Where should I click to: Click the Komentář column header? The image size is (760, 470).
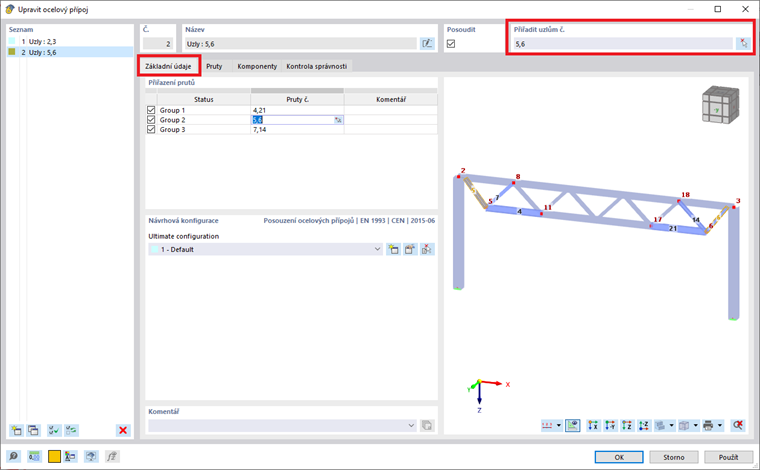[391, 99]
